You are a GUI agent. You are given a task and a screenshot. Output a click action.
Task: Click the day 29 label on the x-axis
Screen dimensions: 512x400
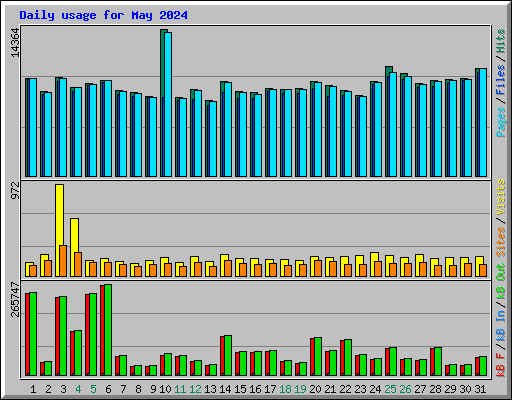point(450,389)
